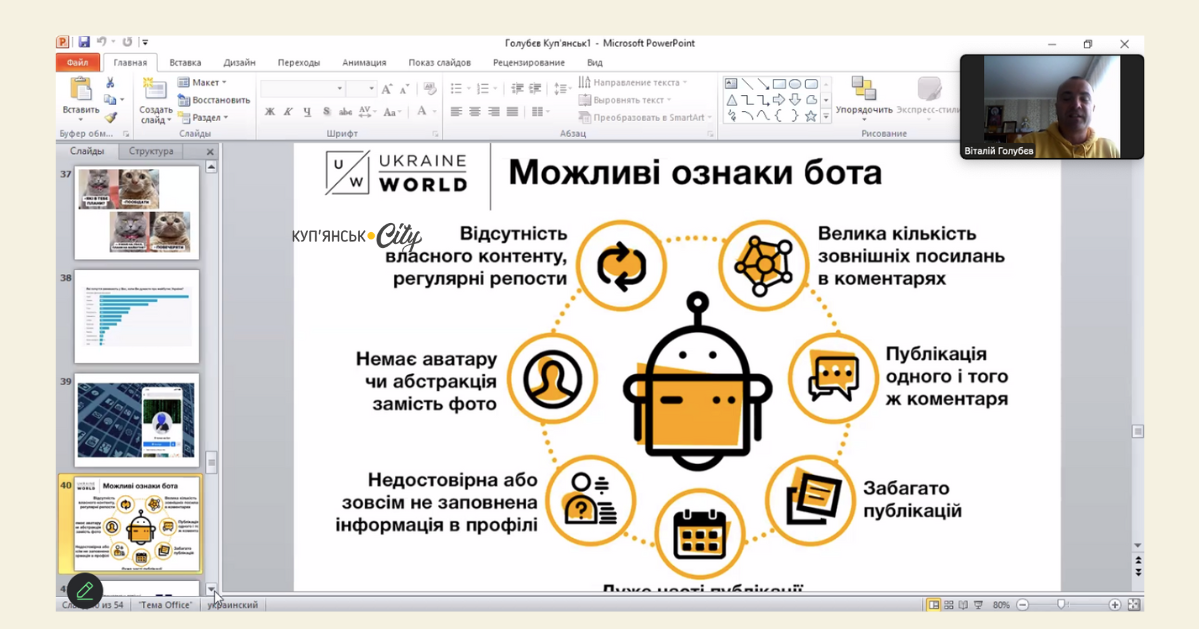Choose the oval shape from shapes gallery
1199x629 pixels.
[x=795, y=84]
